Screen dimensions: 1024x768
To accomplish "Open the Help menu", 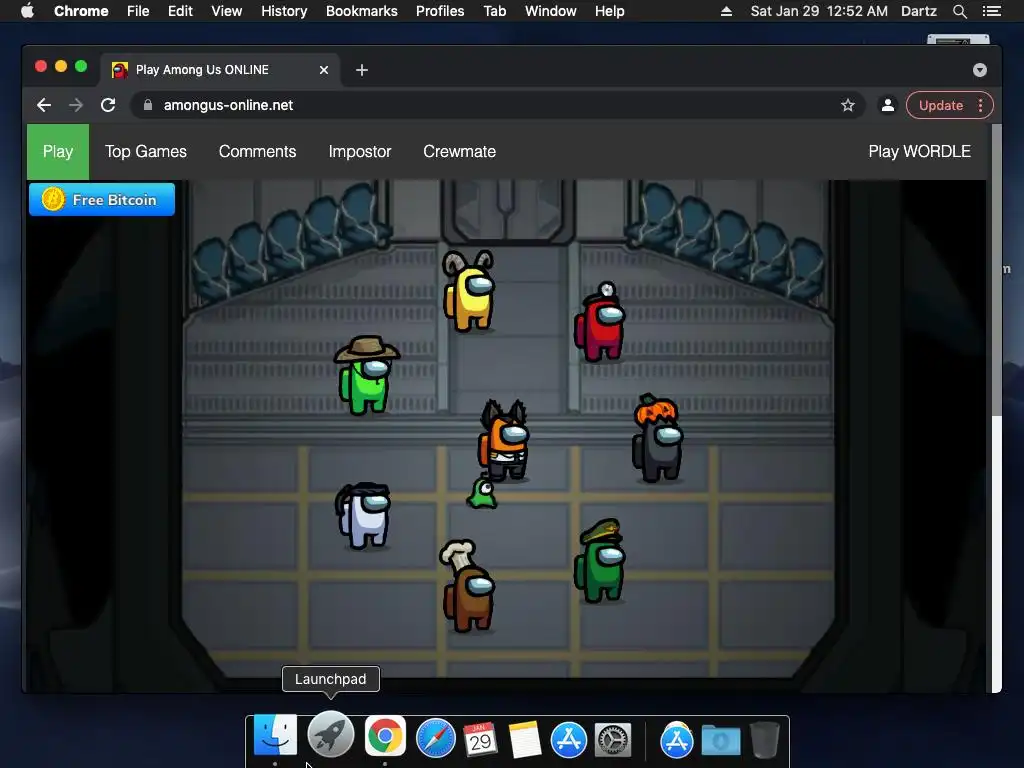I will point(609,11).
